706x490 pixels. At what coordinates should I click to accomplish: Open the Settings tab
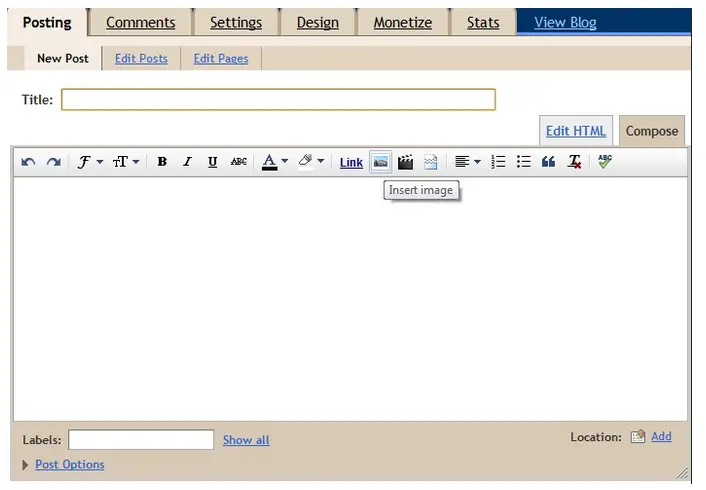[236, 23]
